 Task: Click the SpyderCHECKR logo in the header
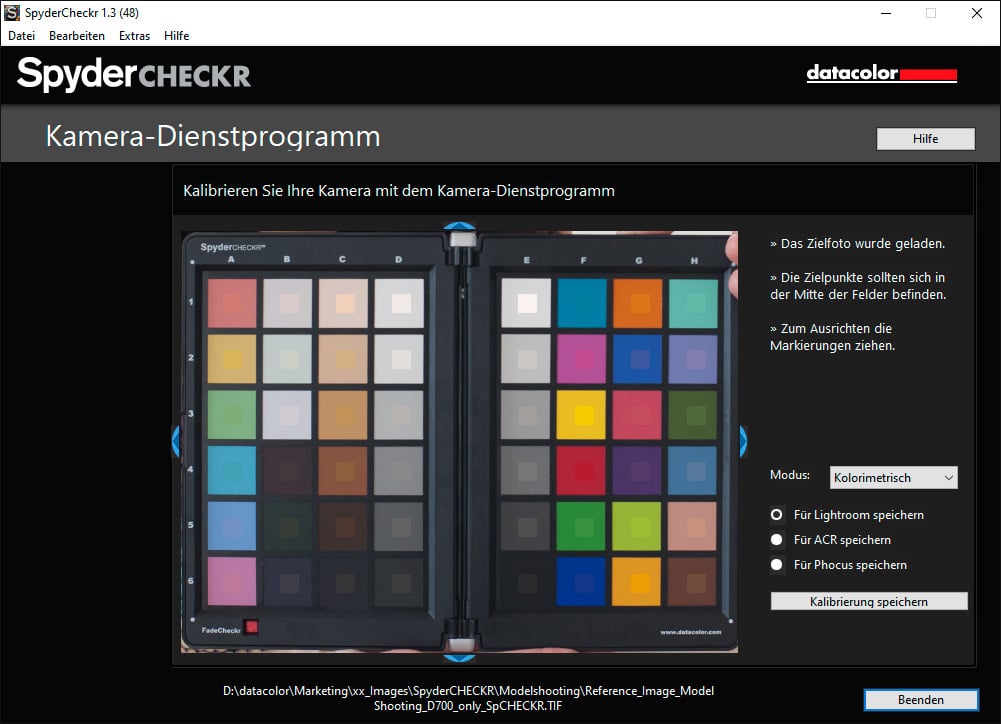133,75
